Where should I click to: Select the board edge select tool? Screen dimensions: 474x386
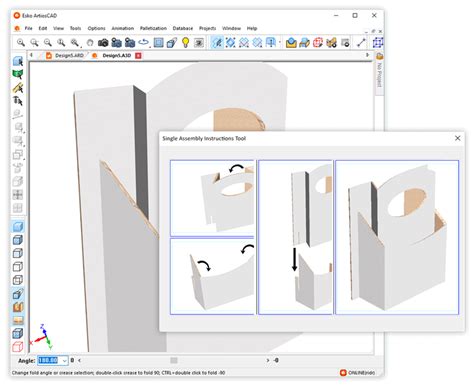click(x=18, y=88)
